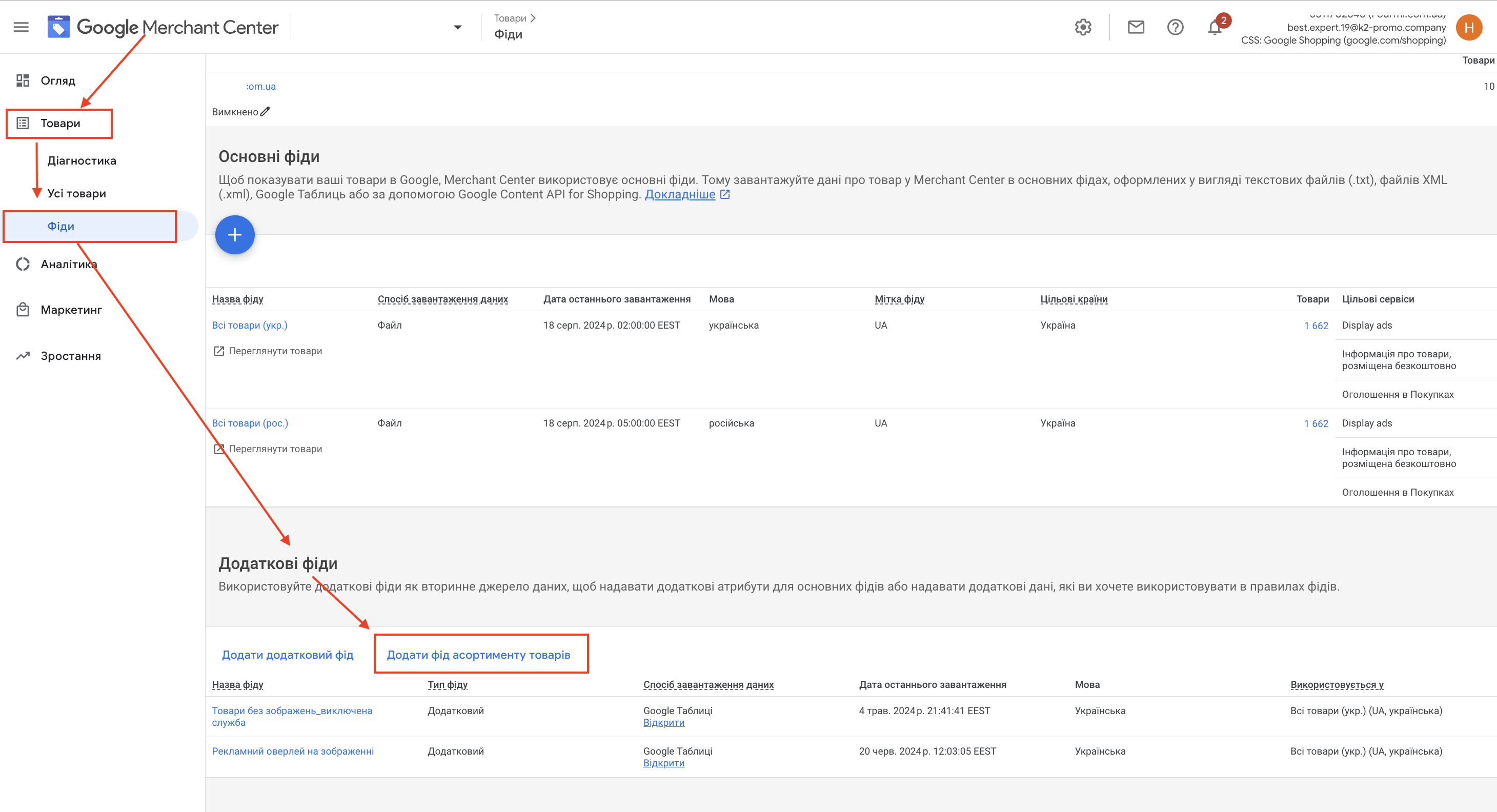Image resolution: width=1497 pixels, height=812 pixels.
Task: Select Маркетинг in the sidebar
Action: 71,310
